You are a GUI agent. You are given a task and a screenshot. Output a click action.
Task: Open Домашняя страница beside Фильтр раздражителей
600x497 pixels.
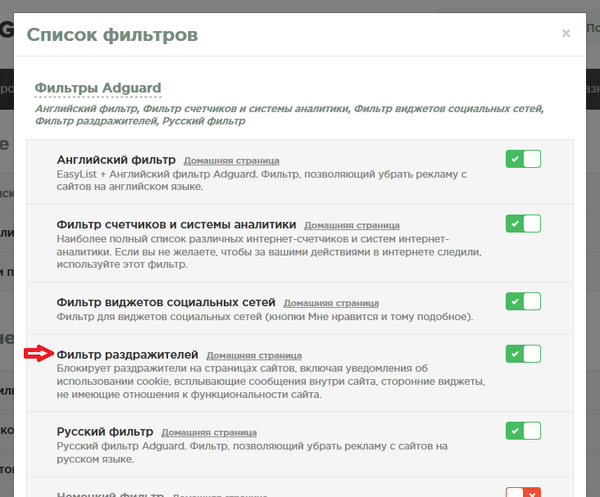click(x=254, y=355)
